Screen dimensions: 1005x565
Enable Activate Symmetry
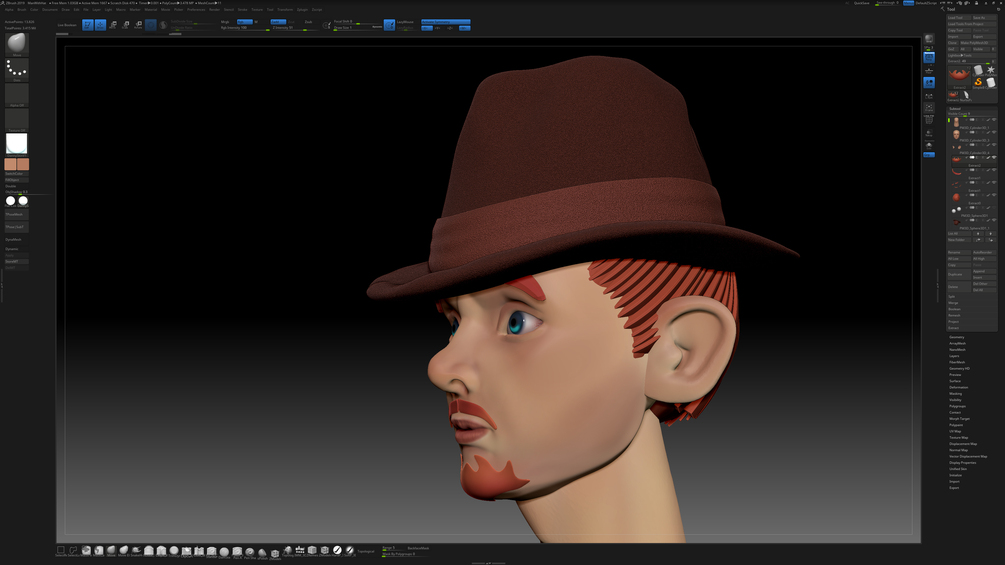coord(445,22)
